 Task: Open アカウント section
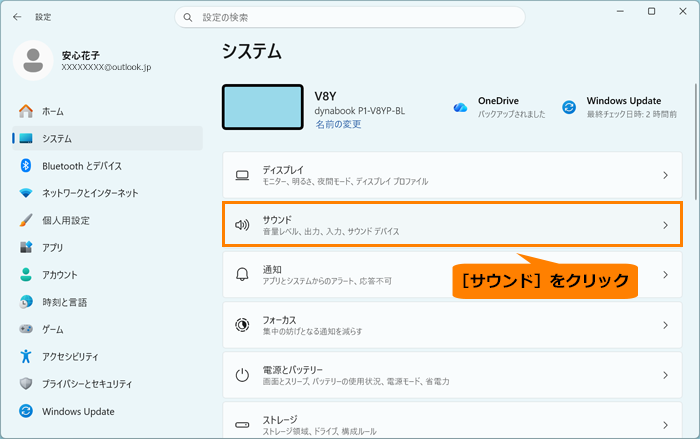pyautogui.click(x=107, y=275)
